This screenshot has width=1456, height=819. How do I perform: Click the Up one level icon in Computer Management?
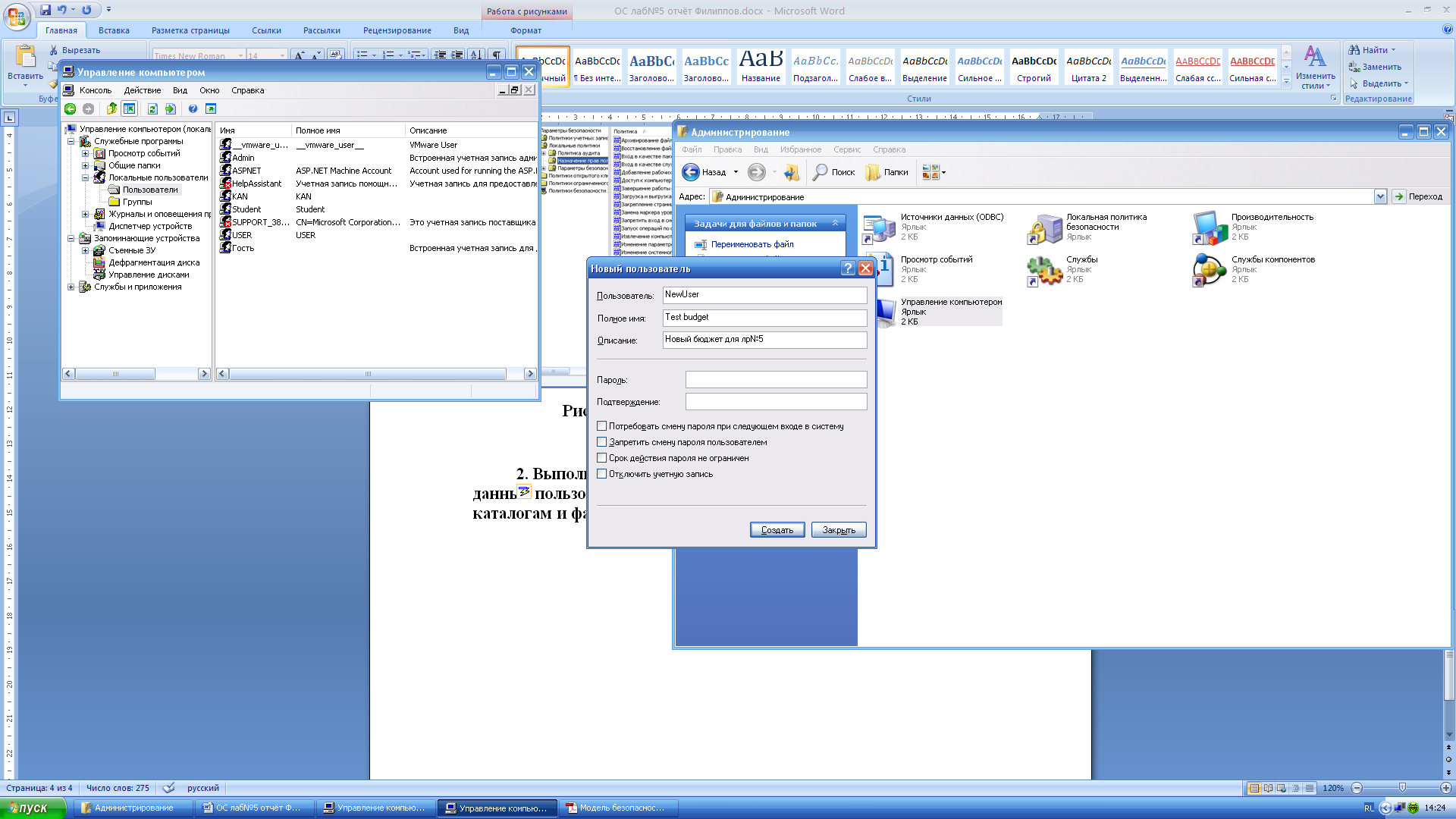pos(111,109)
